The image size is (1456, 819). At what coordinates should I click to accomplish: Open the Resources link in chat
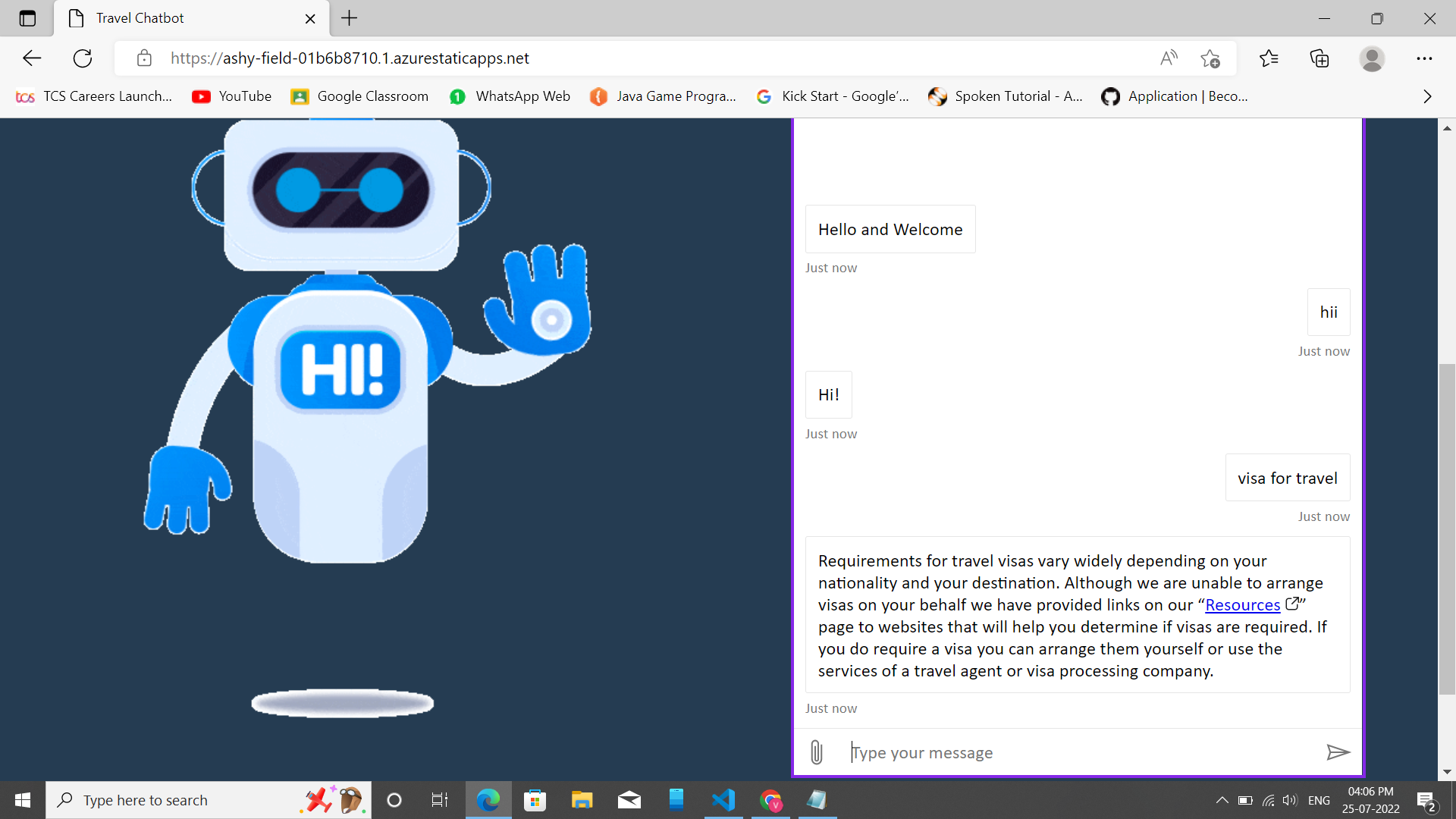point(1242,605)
